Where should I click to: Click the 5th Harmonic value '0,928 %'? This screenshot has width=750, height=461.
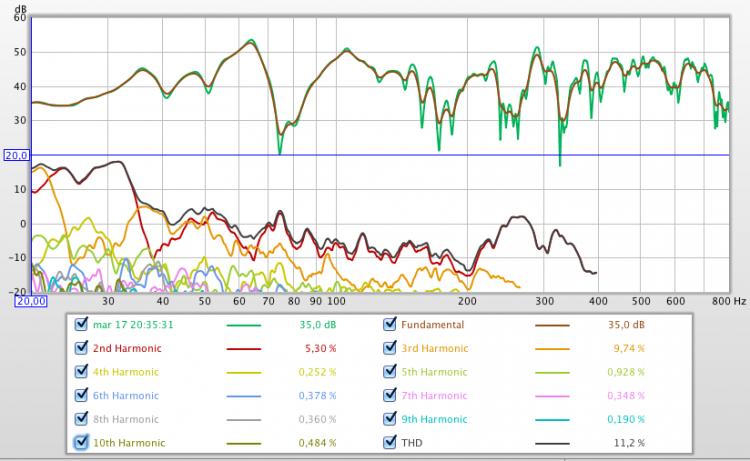(x=626, y=372)
